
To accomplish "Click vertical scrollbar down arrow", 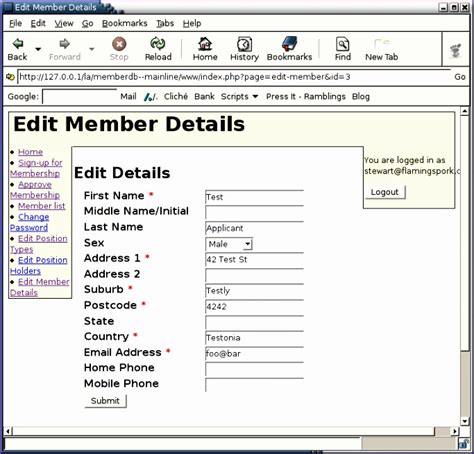I will (465, 421).
